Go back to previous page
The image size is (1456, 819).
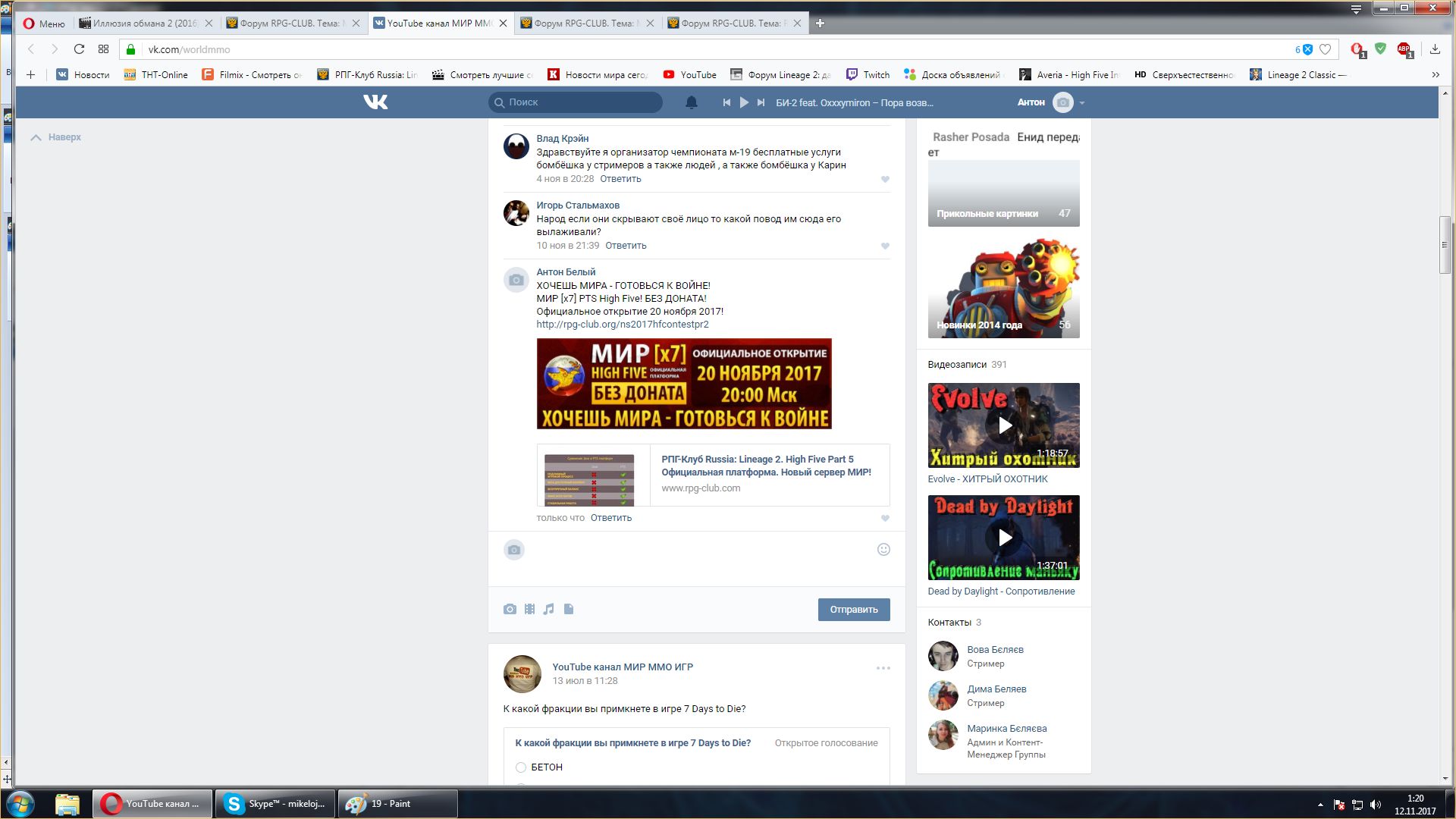(31, 49)
